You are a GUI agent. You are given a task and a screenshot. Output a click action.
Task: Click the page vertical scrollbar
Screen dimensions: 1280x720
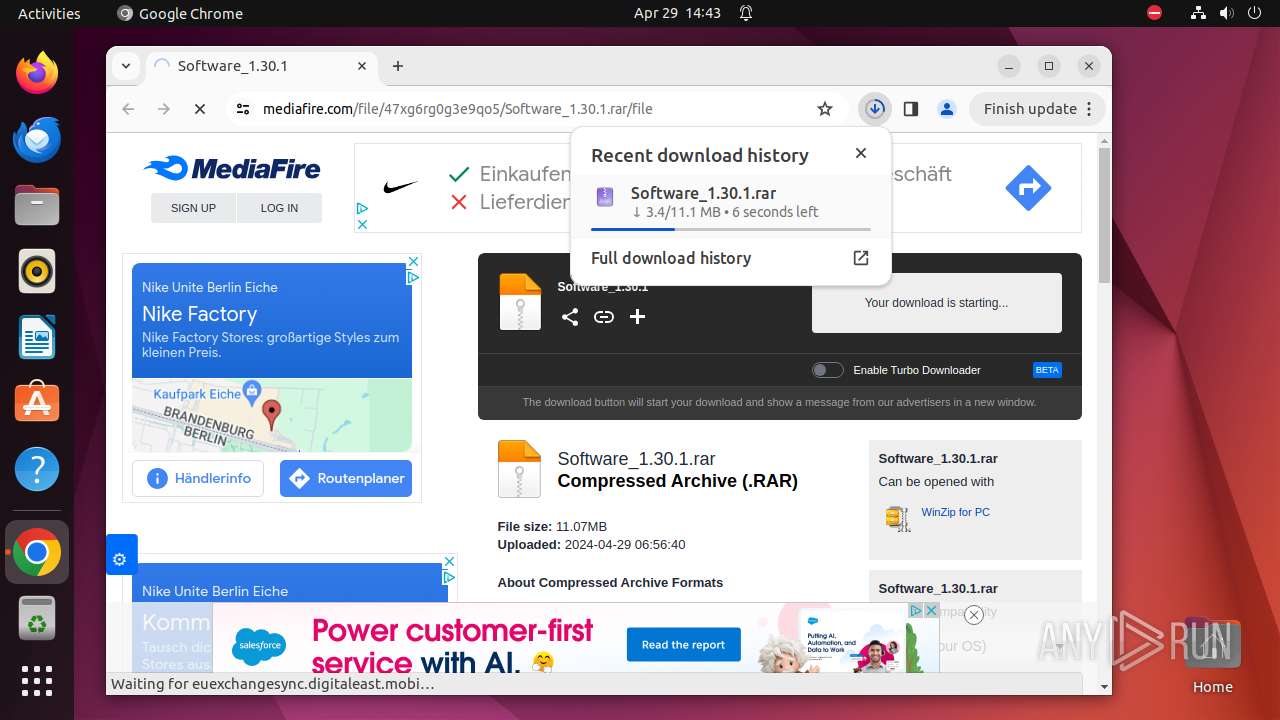click(x=1104, y=216)
